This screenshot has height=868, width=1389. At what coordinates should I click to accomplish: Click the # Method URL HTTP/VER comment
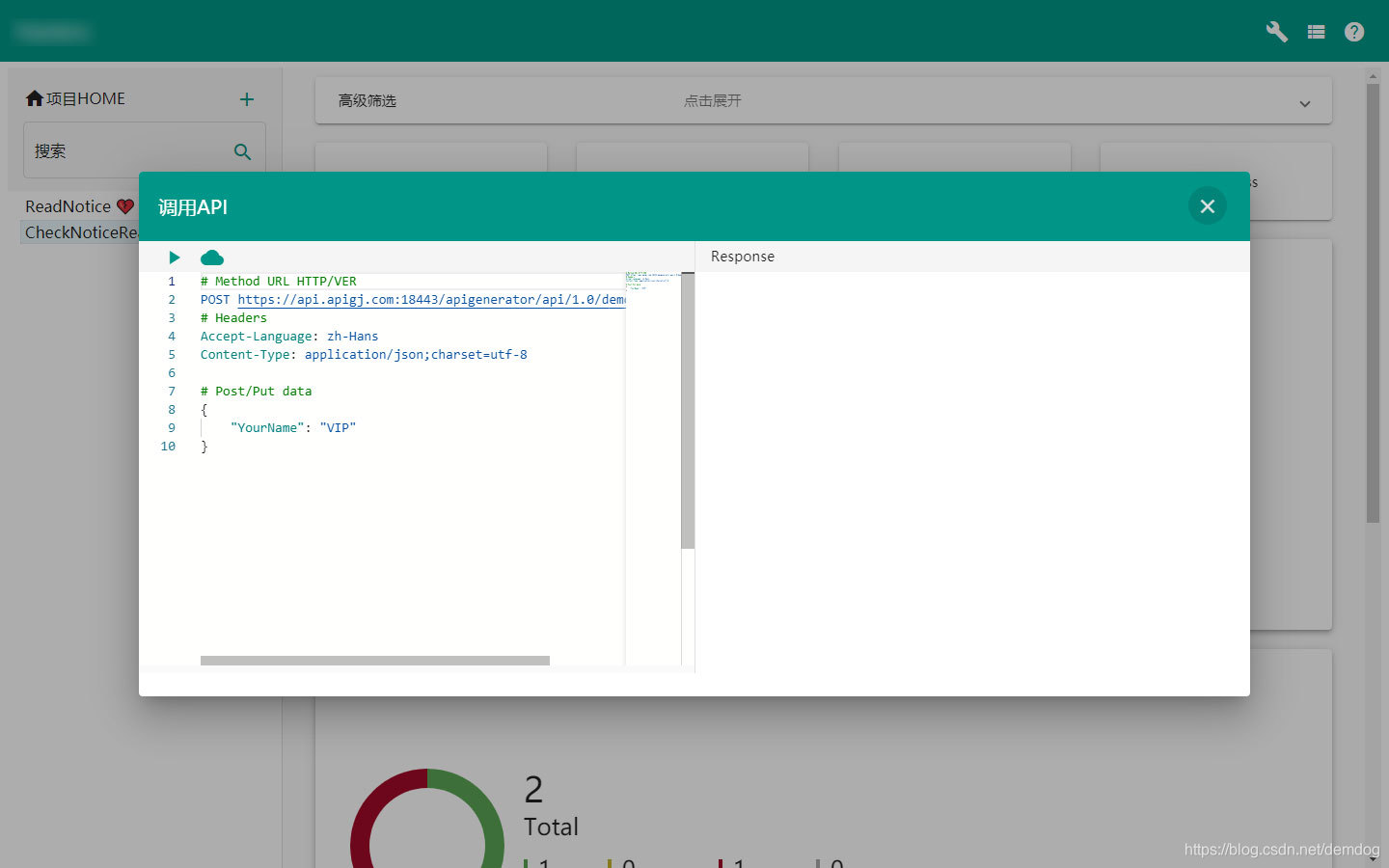279,282
